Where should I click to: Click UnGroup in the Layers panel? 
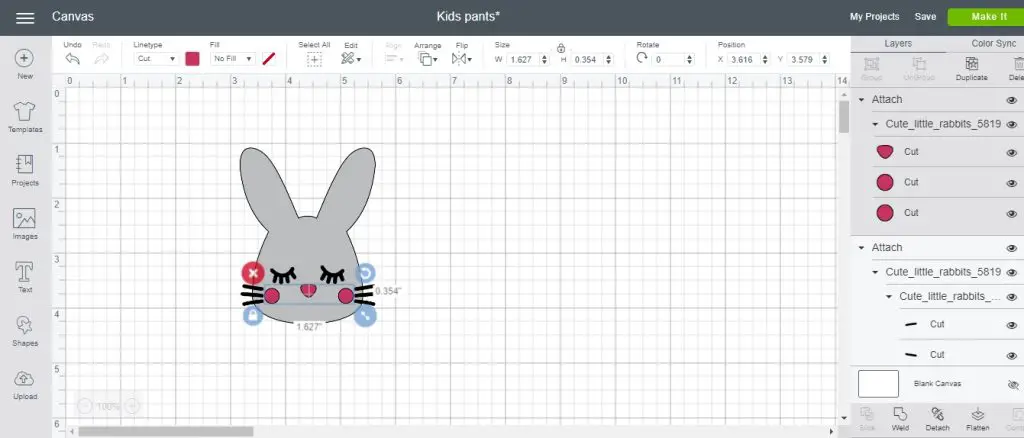pyautogui.click(x=919, y=69)
